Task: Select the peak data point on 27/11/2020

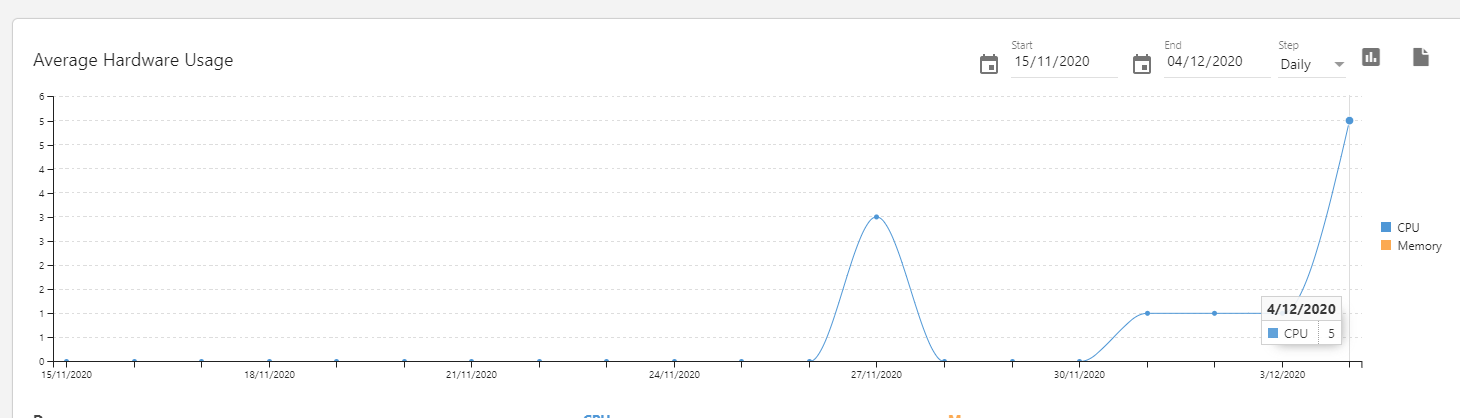Action: click(x=876, y=217)
